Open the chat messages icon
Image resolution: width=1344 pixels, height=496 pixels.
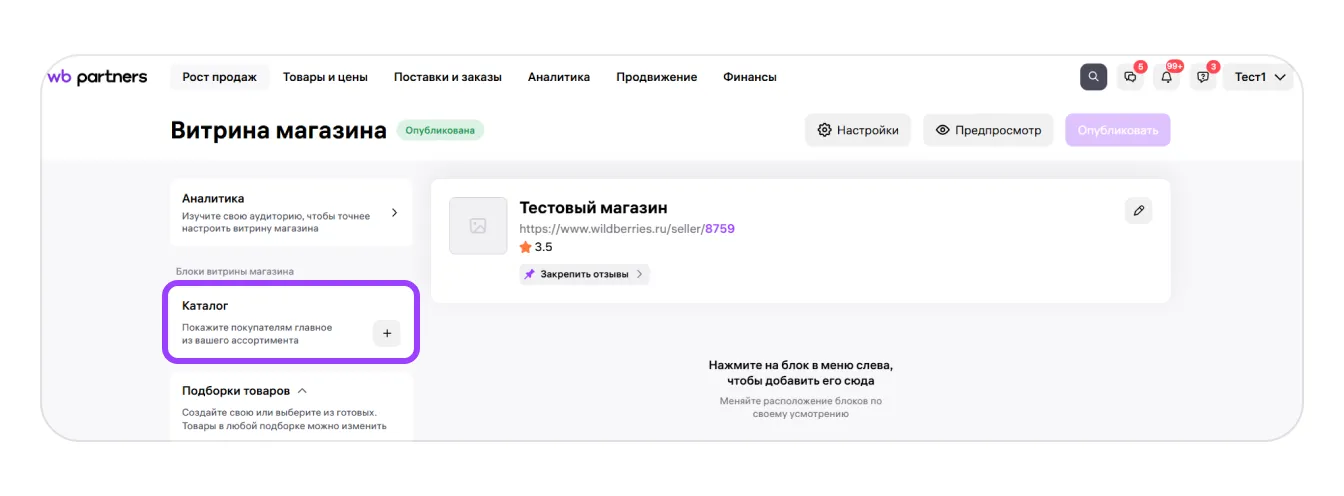(1130, 77)
